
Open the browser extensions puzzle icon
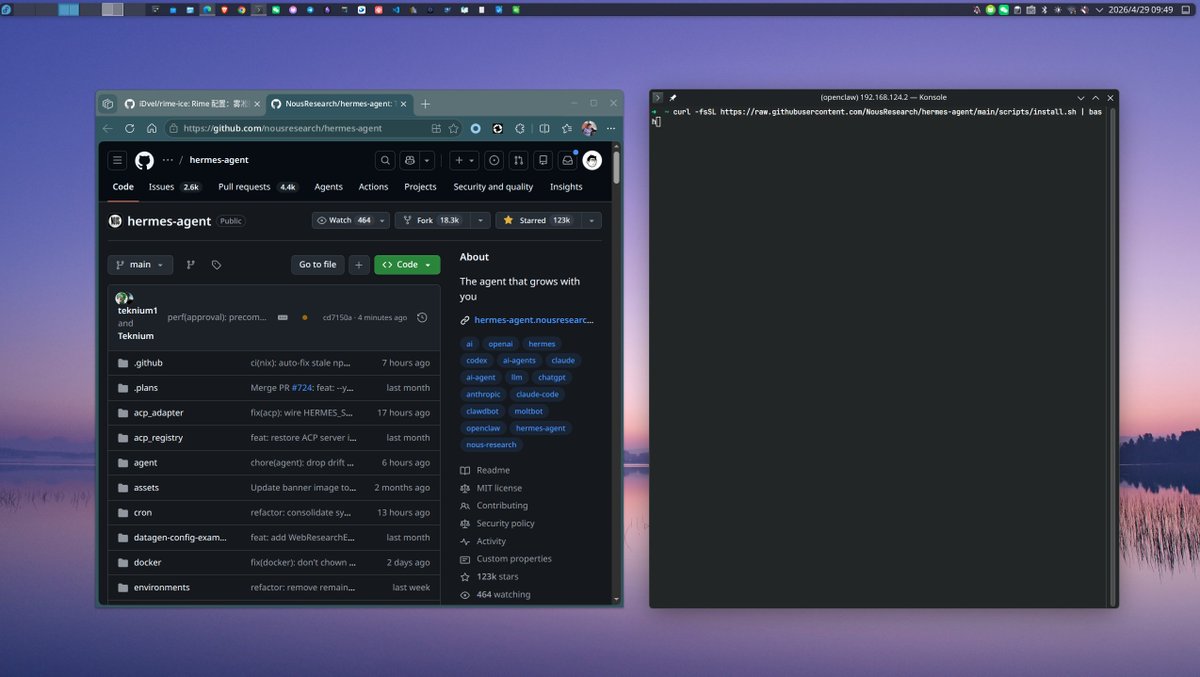point(520,128)
